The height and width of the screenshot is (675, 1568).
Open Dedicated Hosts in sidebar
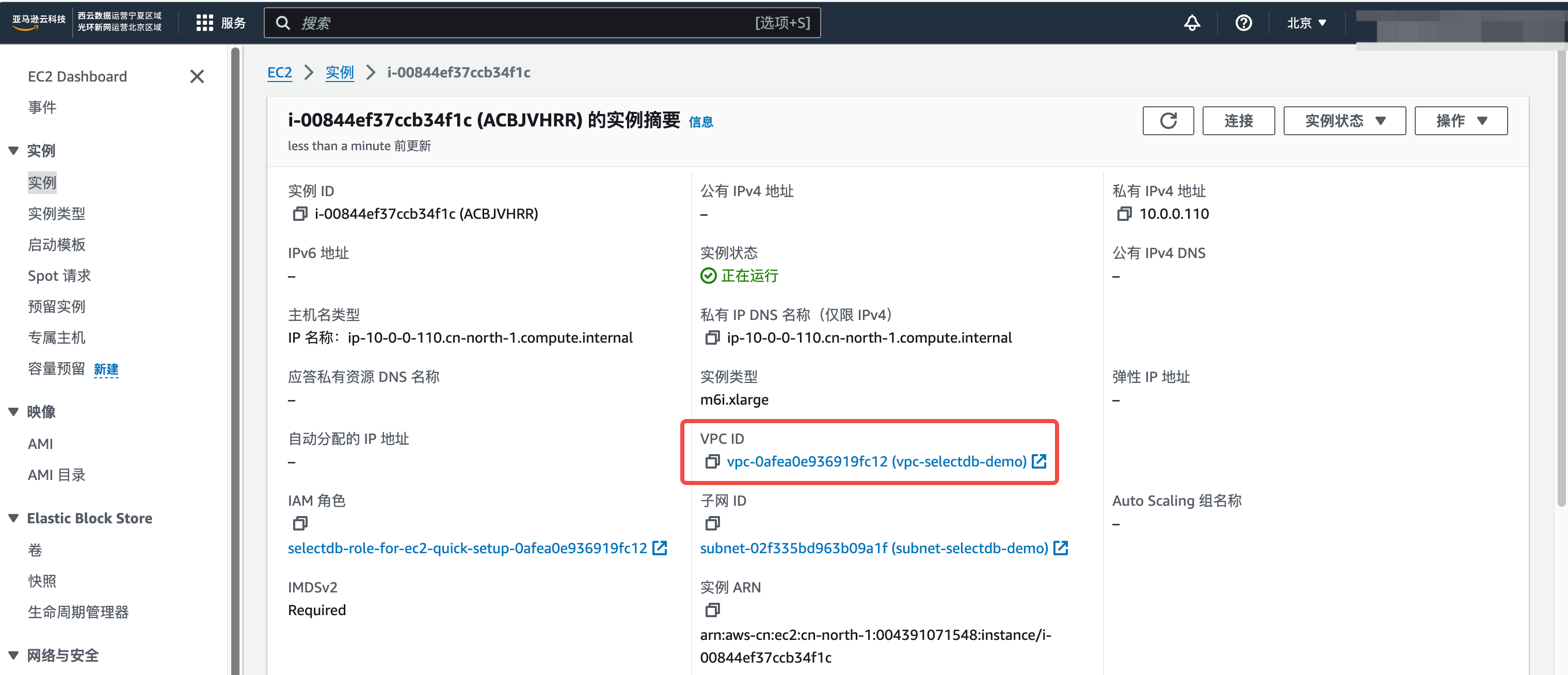[x=57, y=338]
